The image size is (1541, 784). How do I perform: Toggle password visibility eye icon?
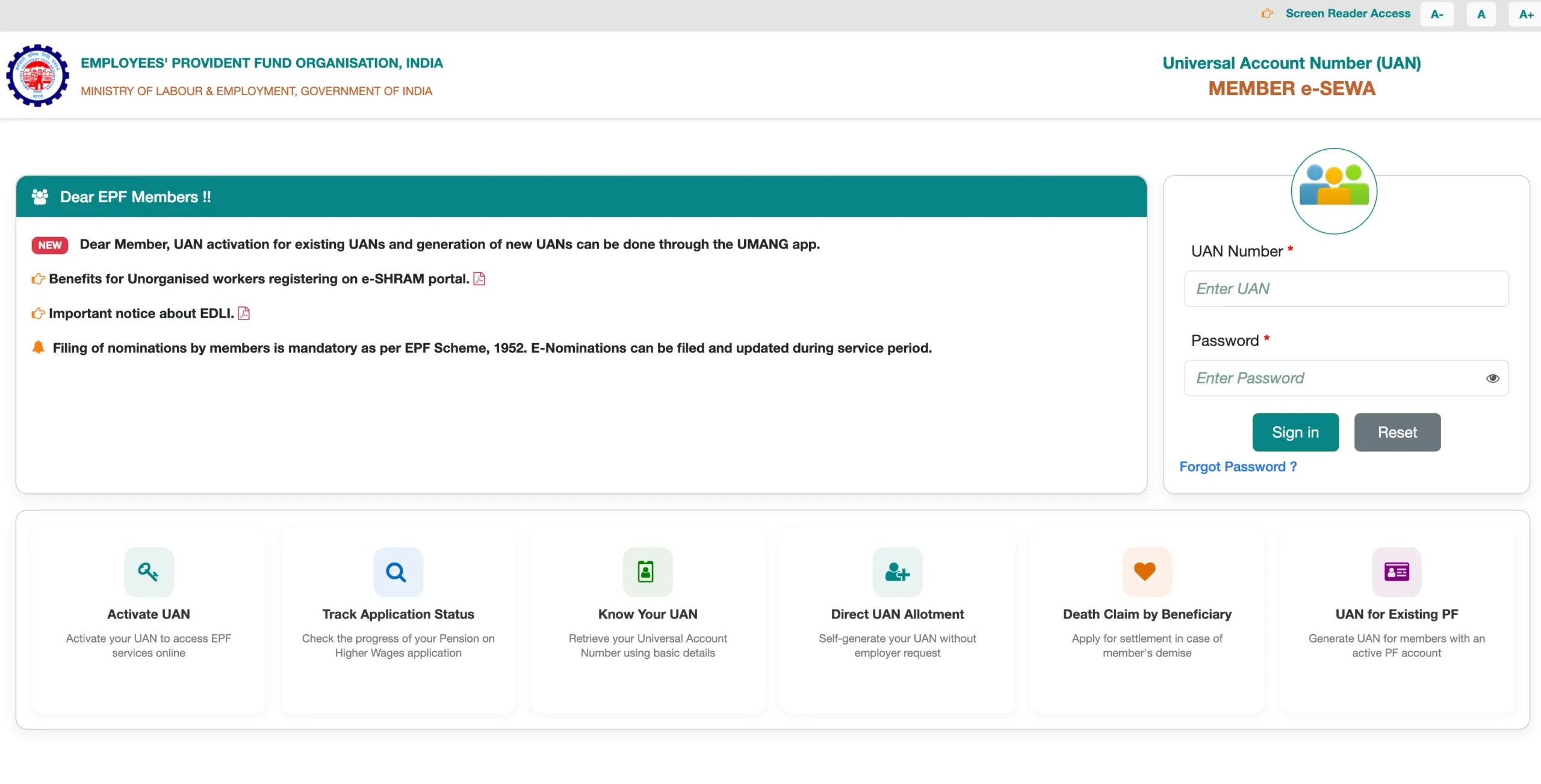[x=1492, y=378]
